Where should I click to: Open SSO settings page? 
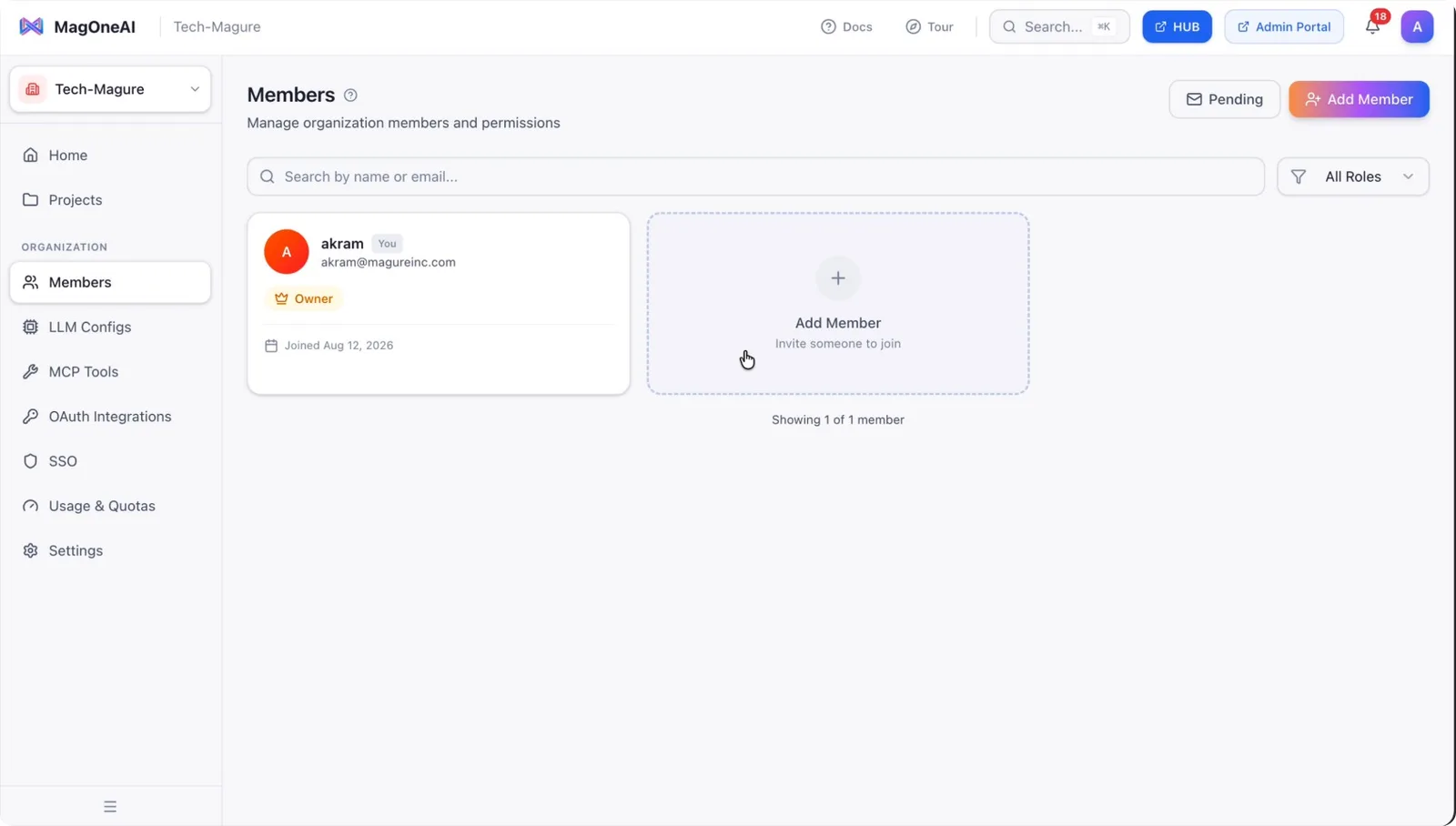(110, 461)
